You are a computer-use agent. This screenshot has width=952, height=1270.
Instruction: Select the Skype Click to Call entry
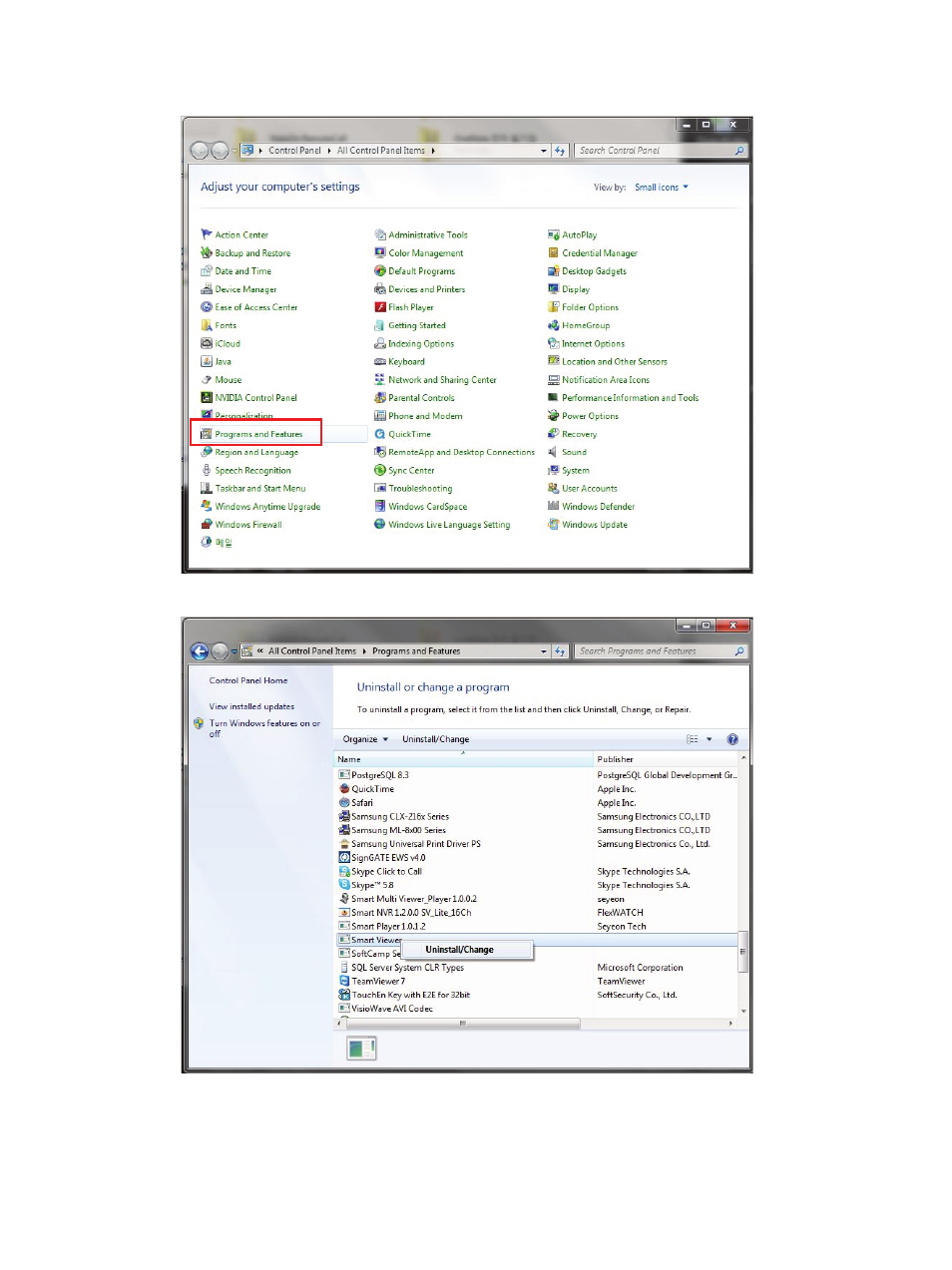(x=387, y=872)
